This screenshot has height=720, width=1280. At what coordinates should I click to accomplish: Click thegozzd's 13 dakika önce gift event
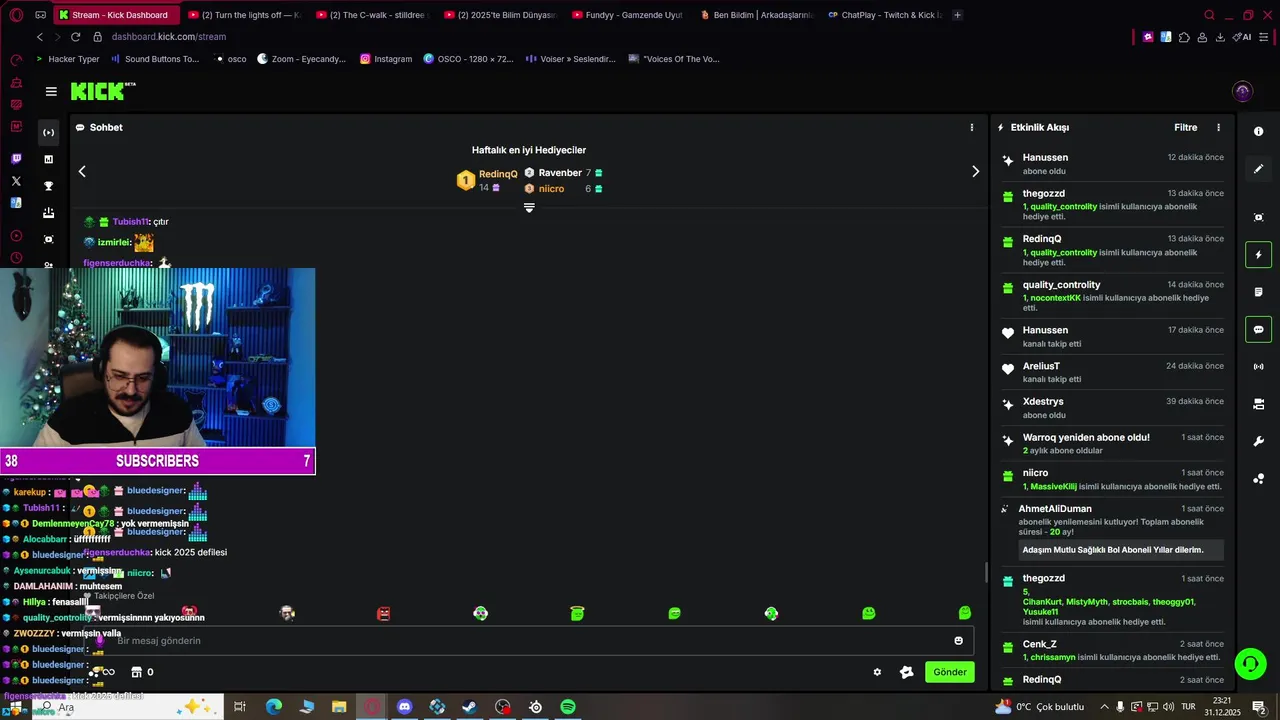[1112, 205]
